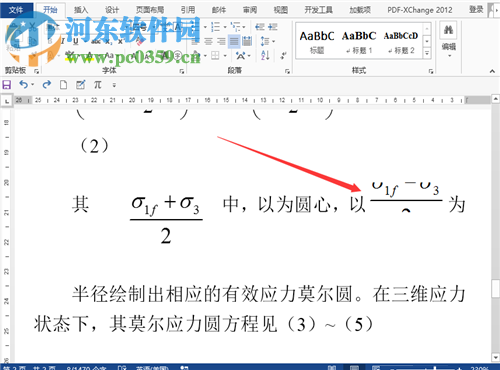Redo the last undone action

47,85
